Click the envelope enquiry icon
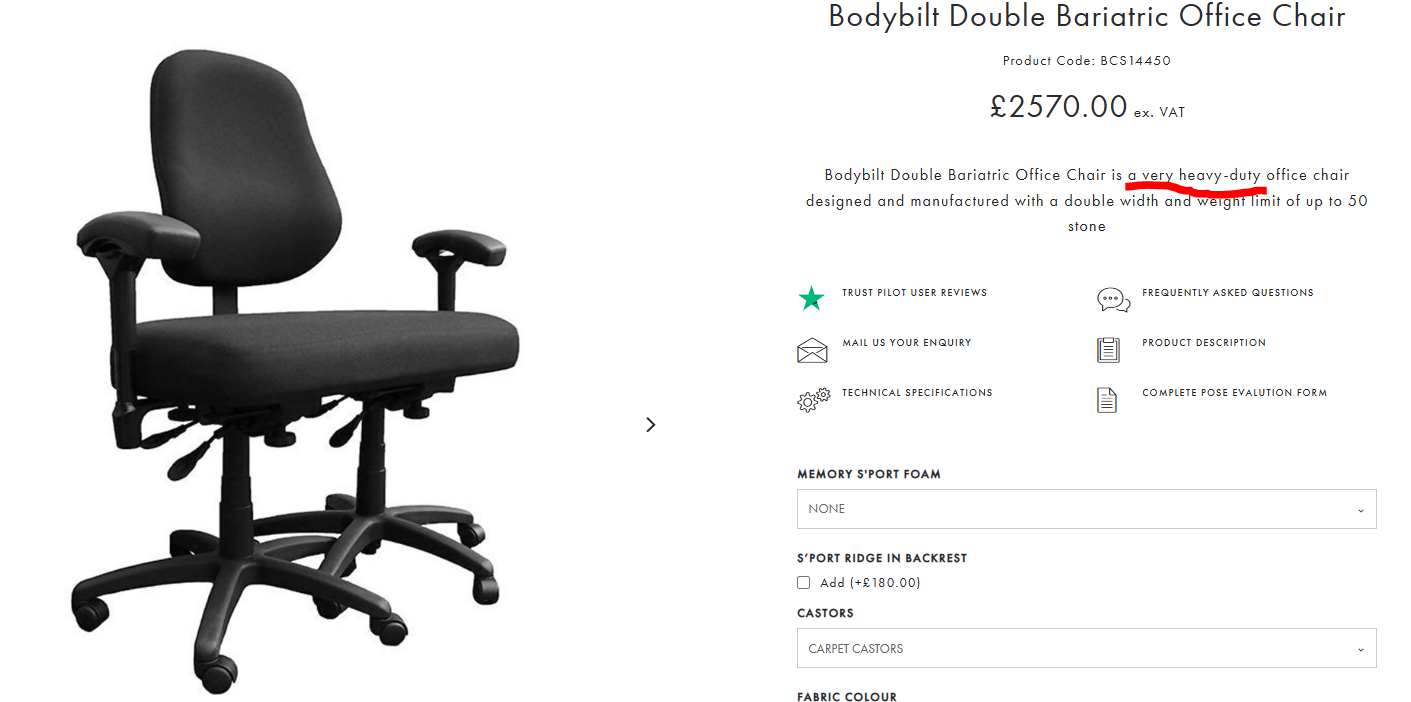Image resolution: width=1411 pixels, height=702 pixels. 812,350
